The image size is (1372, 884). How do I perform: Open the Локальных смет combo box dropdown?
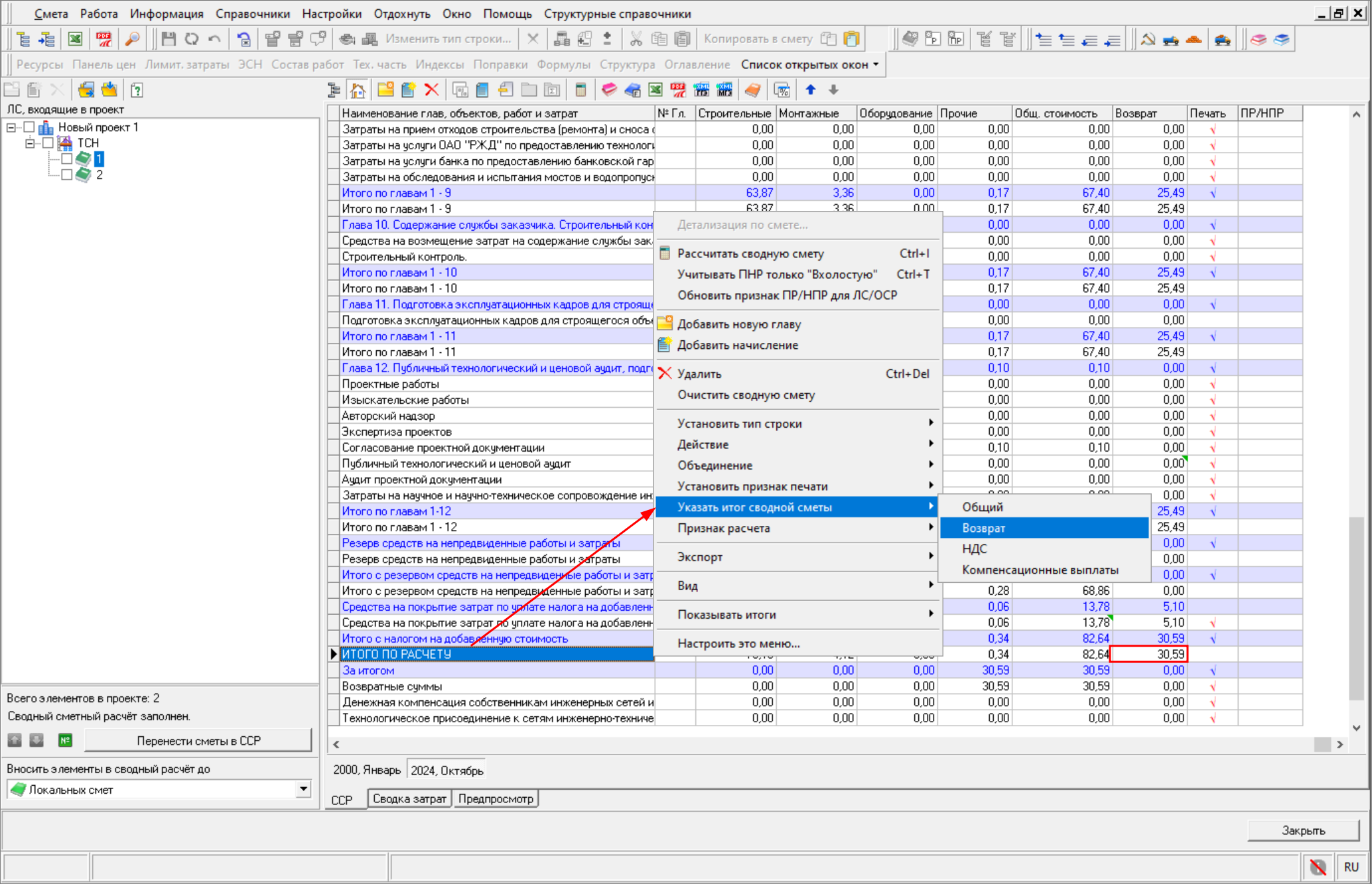pos(303,789)
